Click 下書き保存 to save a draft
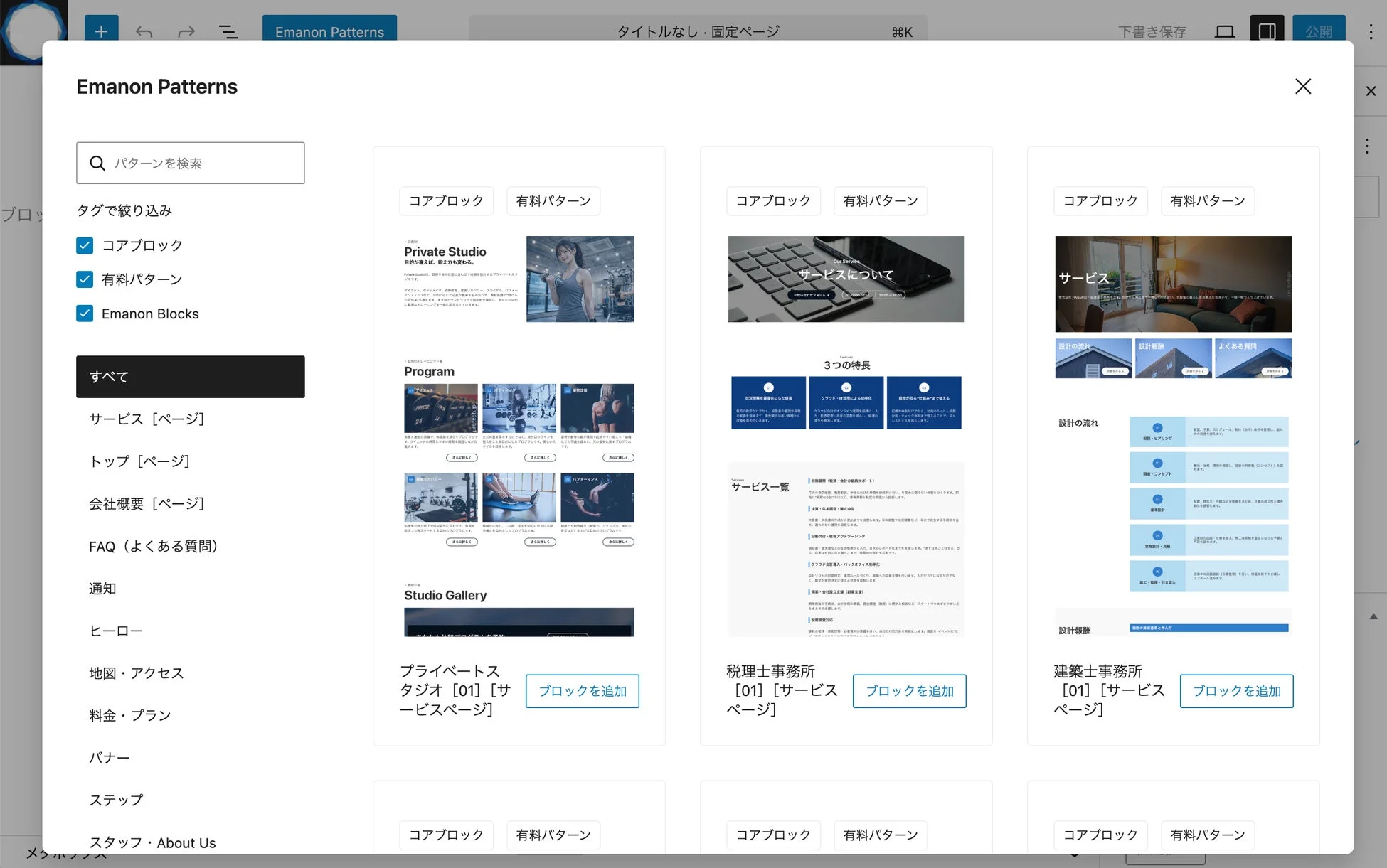1387x868 pixels. [1151, 31]
